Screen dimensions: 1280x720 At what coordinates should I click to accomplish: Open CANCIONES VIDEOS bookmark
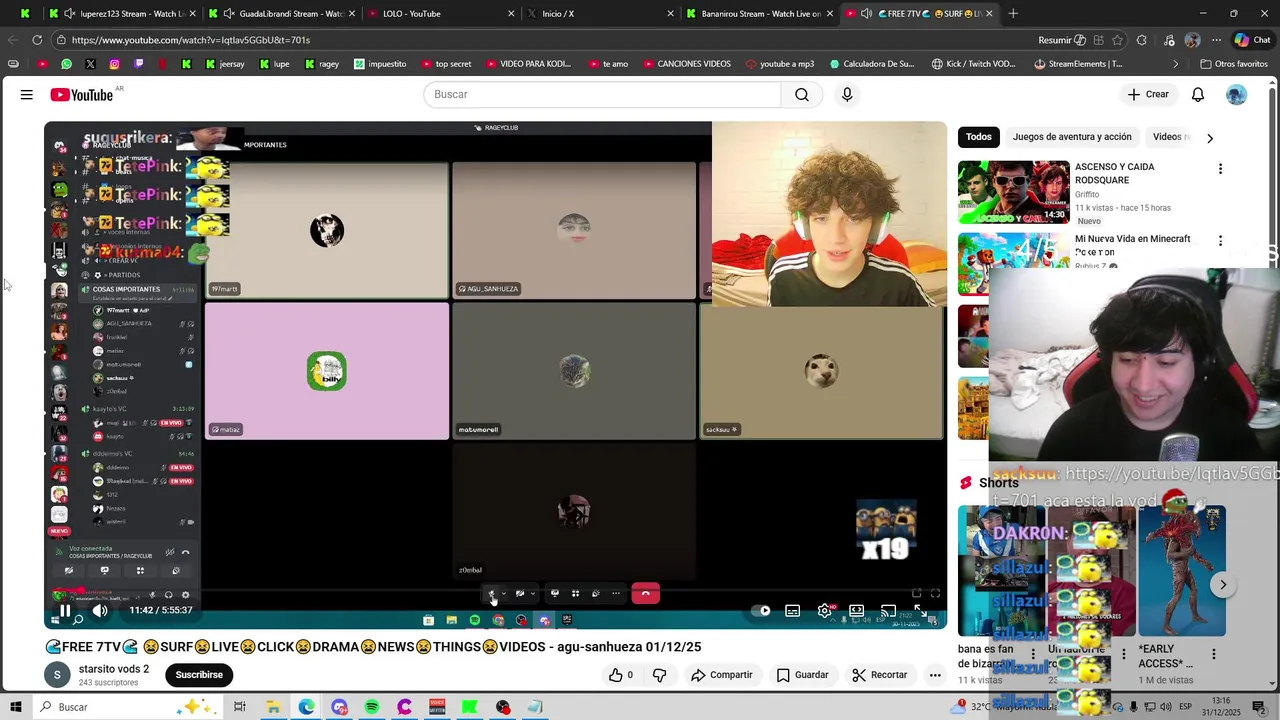point(687,64)
